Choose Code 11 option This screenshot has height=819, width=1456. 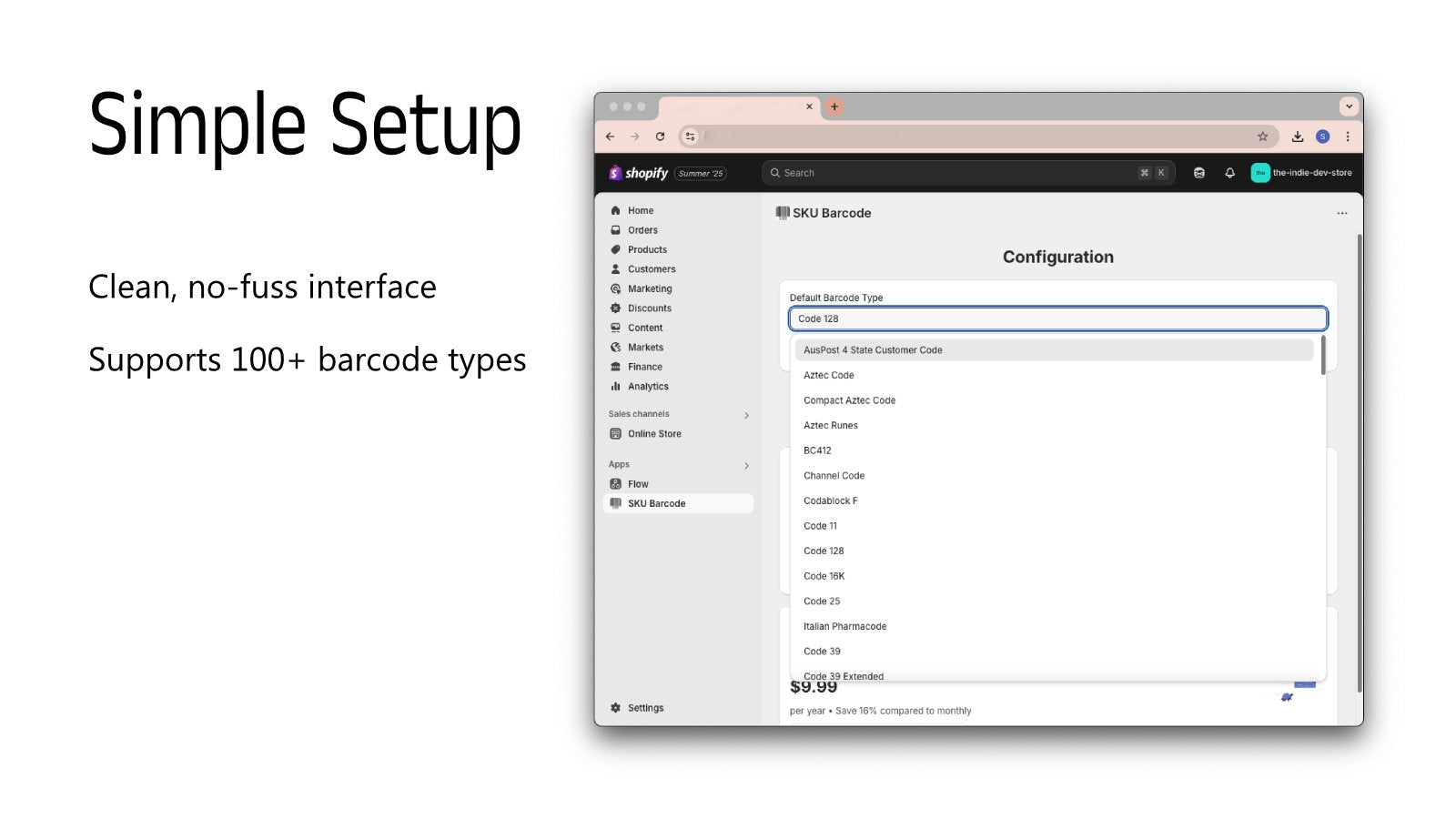pos(1054,526)
